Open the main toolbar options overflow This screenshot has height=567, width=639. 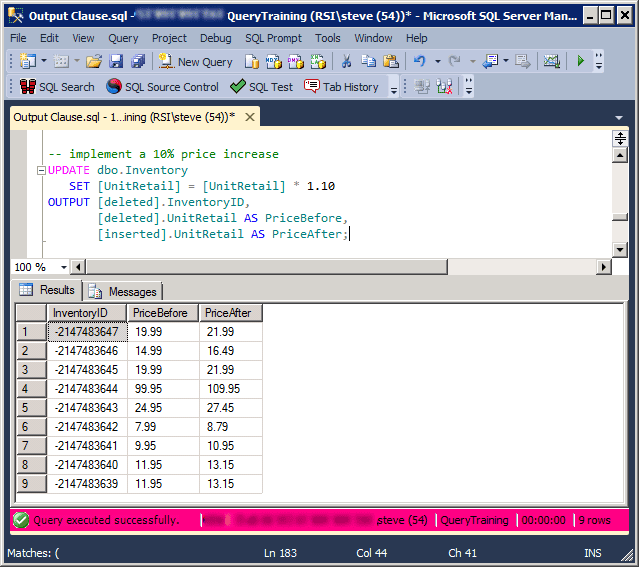click(x=599, y=62)
